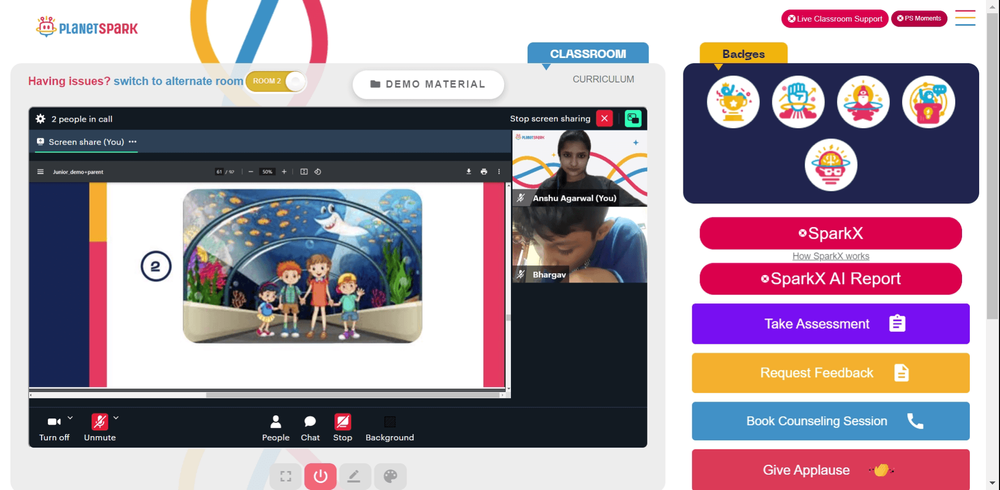Click the aquarium slide image
This screenshot has height=490, width=1000.
click(x=302, y=265)
